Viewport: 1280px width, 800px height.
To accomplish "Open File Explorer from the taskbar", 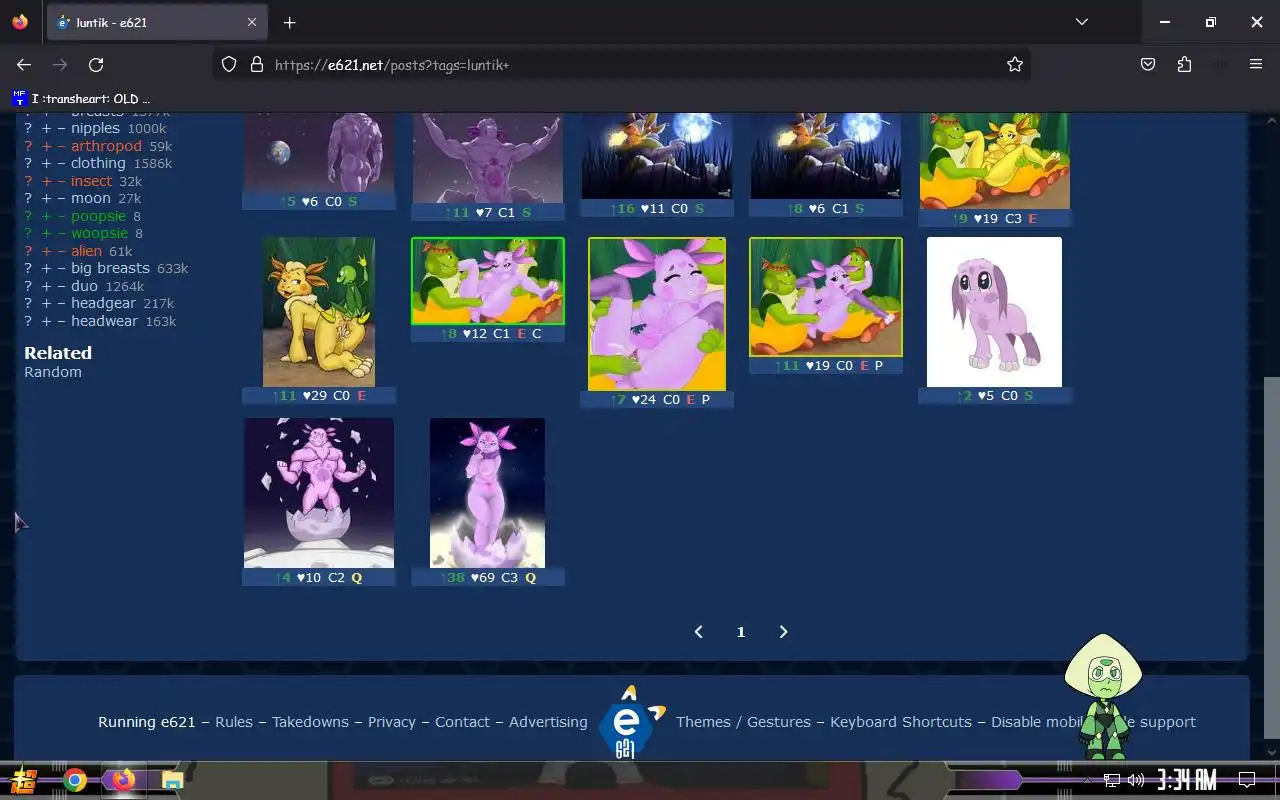I will pos(172,780).
